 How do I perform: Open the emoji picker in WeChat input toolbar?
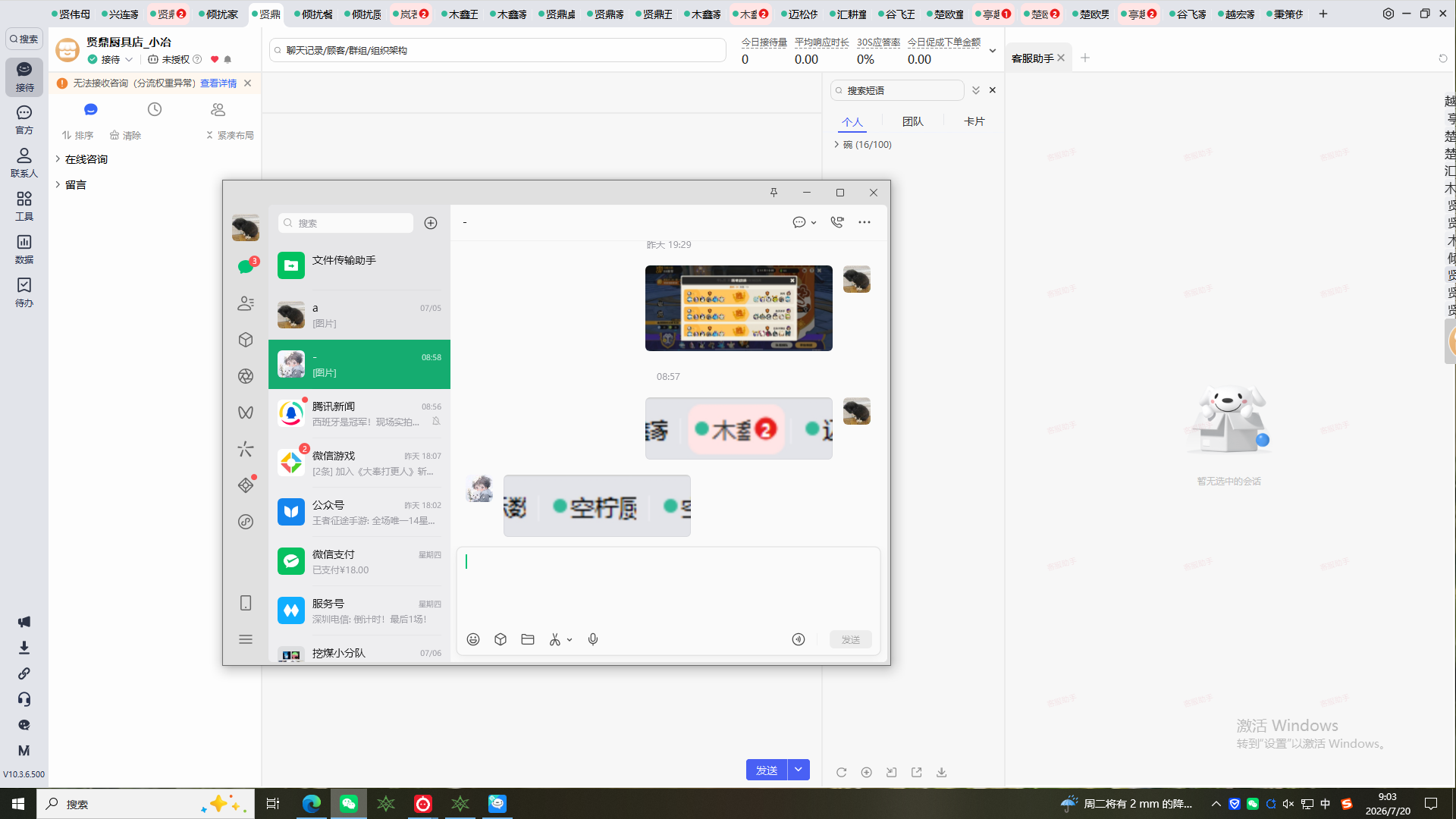473,639
